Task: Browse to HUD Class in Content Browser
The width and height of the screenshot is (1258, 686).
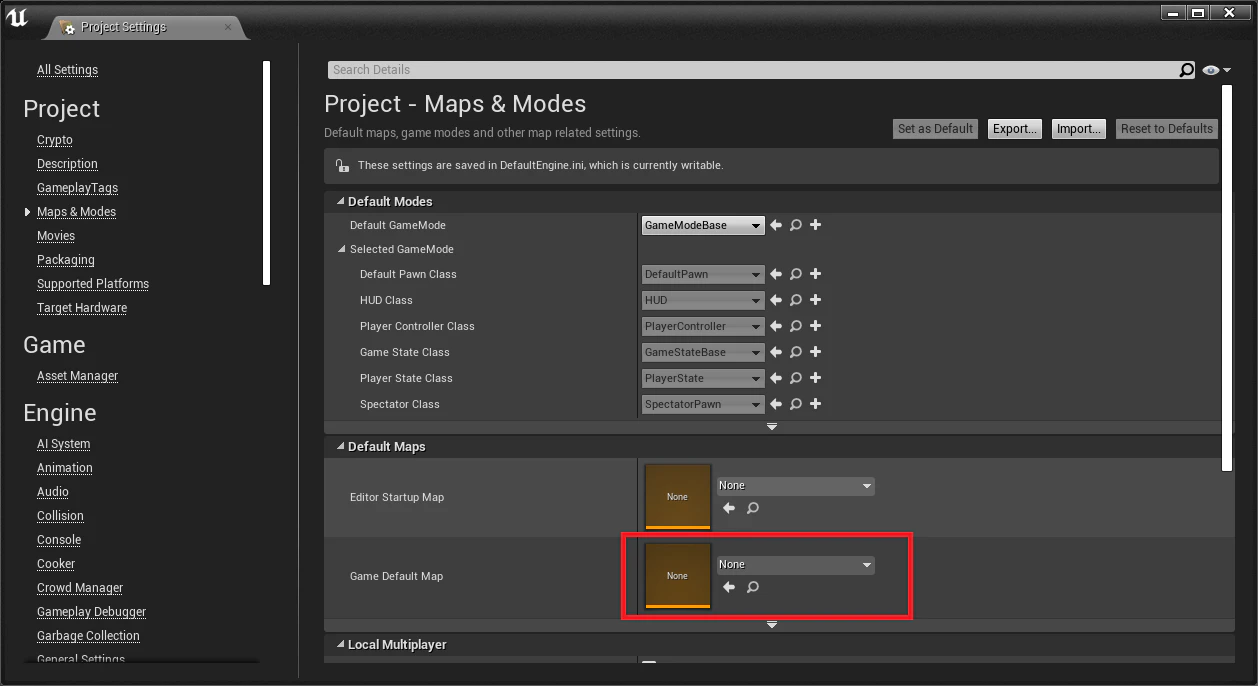Action: click(796, 300)
